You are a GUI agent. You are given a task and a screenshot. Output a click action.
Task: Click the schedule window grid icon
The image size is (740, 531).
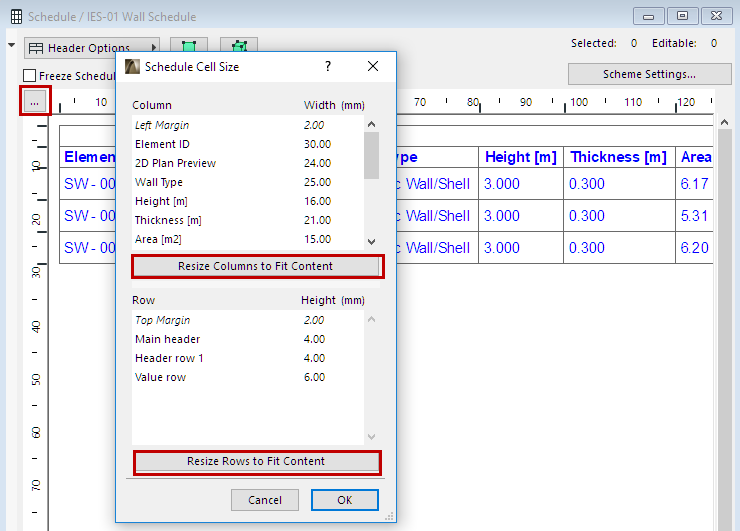17,17
